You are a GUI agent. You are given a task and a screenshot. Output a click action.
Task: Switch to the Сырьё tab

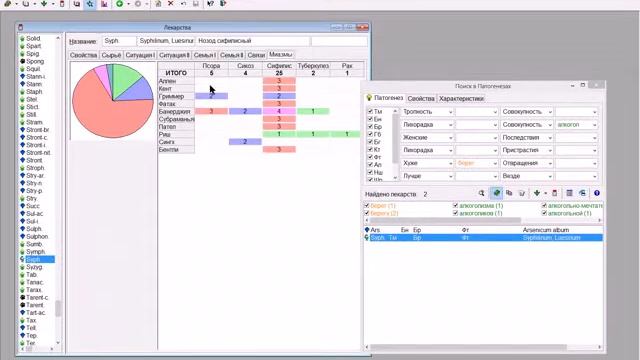click(x=111, y=55)
